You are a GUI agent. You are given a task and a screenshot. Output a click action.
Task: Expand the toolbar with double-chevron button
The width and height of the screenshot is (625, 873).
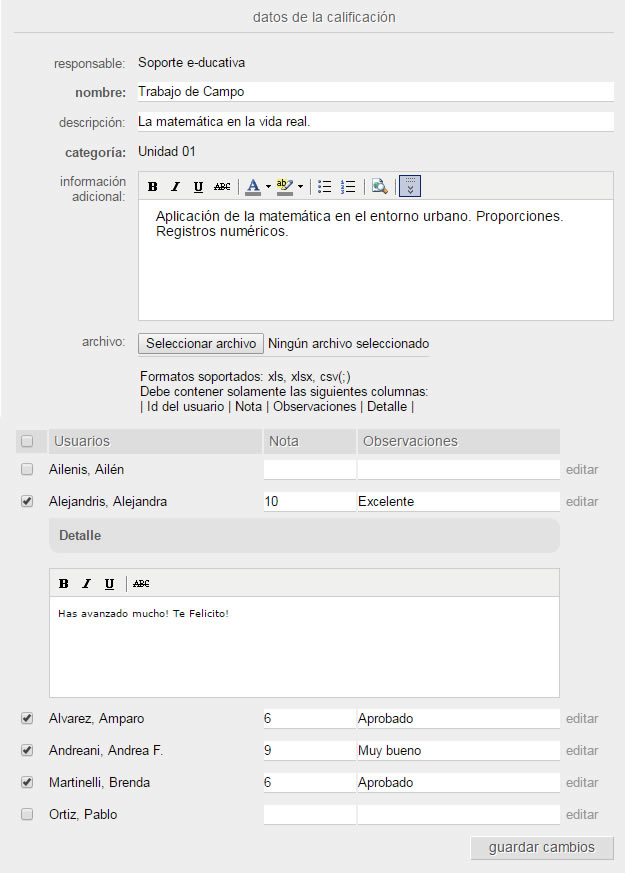click(x=411, y=186)
